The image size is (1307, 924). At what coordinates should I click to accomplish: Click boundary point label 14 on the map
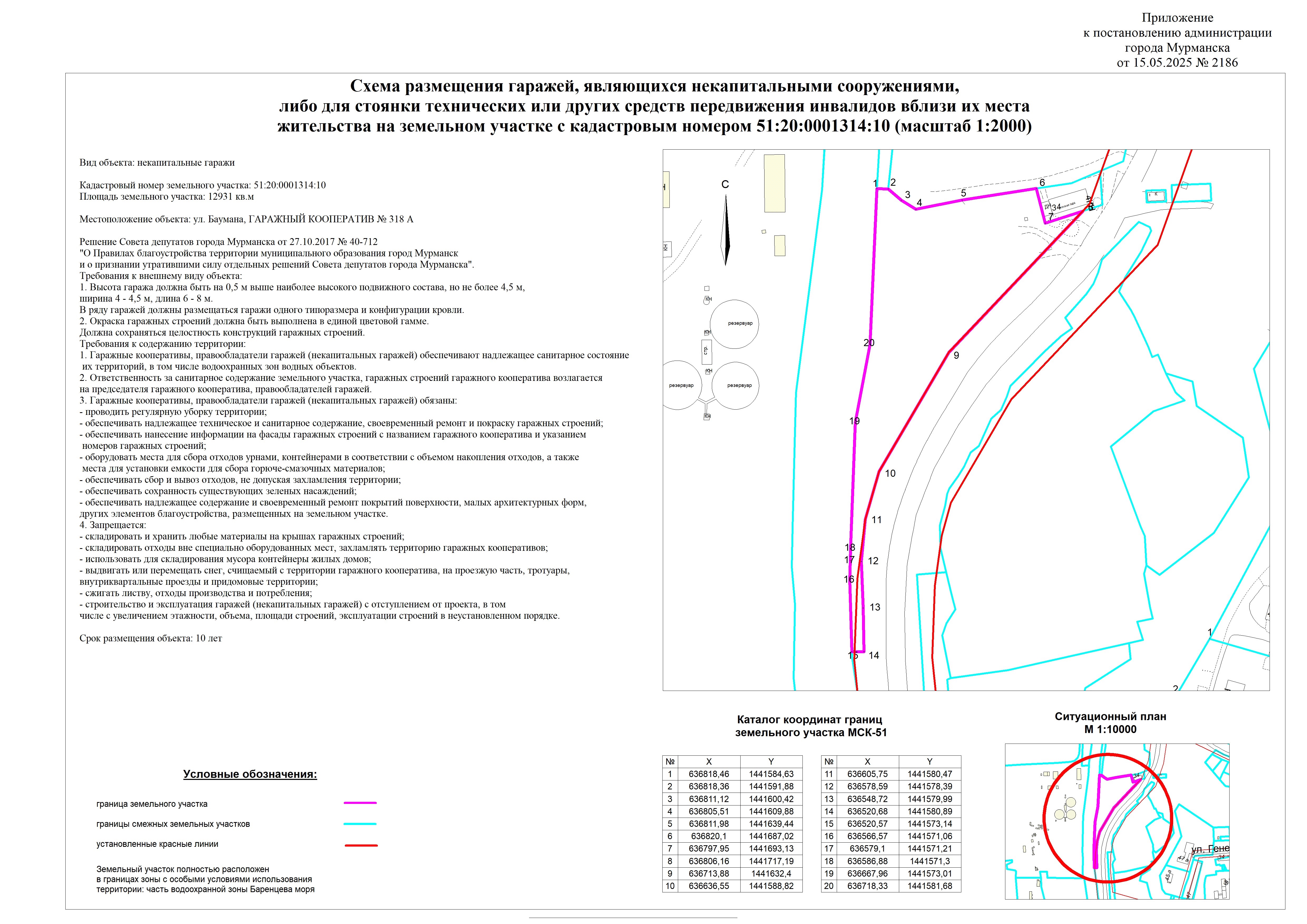tap(874, 655)
